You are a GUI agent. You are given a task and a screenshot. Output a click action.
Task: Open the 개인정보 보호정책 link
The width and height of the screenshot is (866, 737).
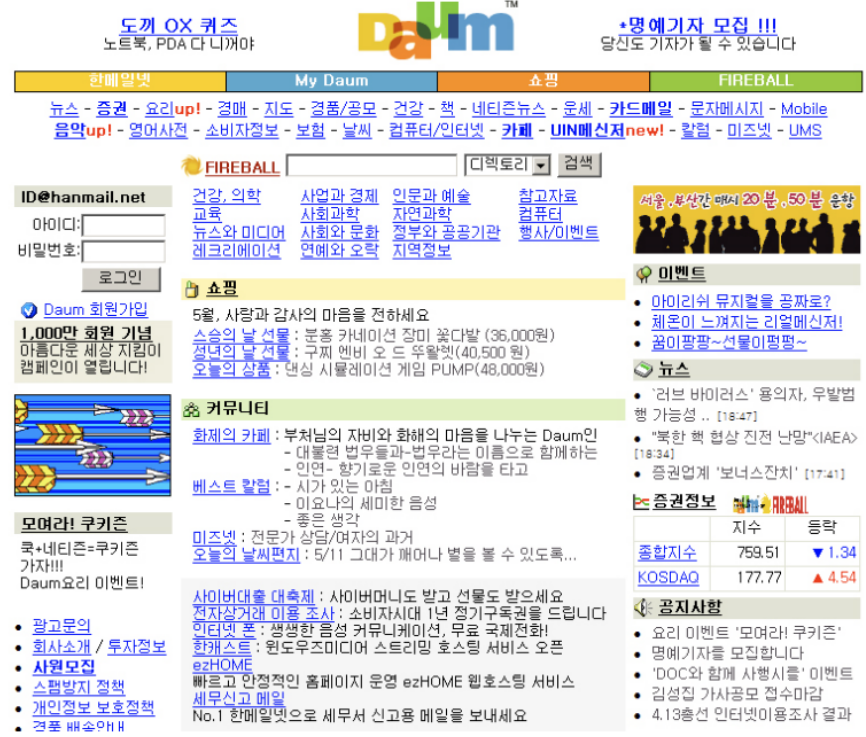click(x=94, y=707)
